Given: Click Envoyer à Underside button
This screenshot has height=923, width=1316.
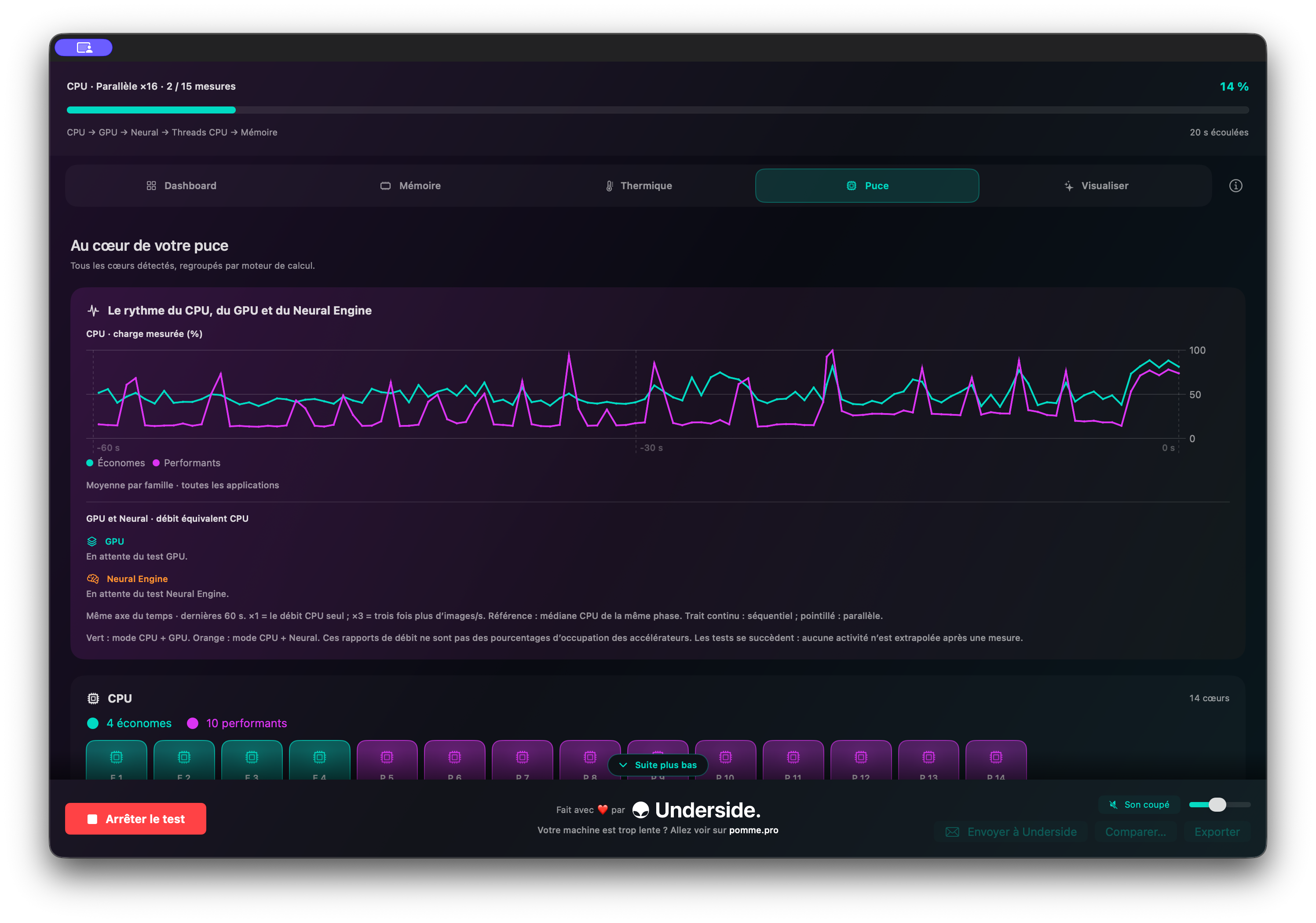Looking at the screenshot, I should pyautogui.click(x=1011, y=832).
